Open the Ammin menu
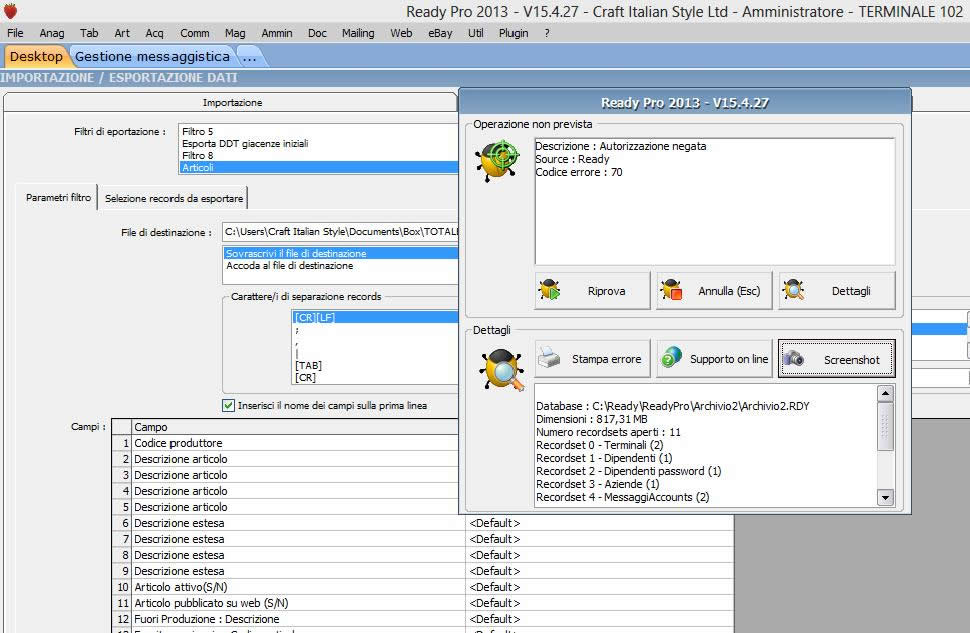The height and width of the screenshot is (633, 970). (x=277, y=33)
